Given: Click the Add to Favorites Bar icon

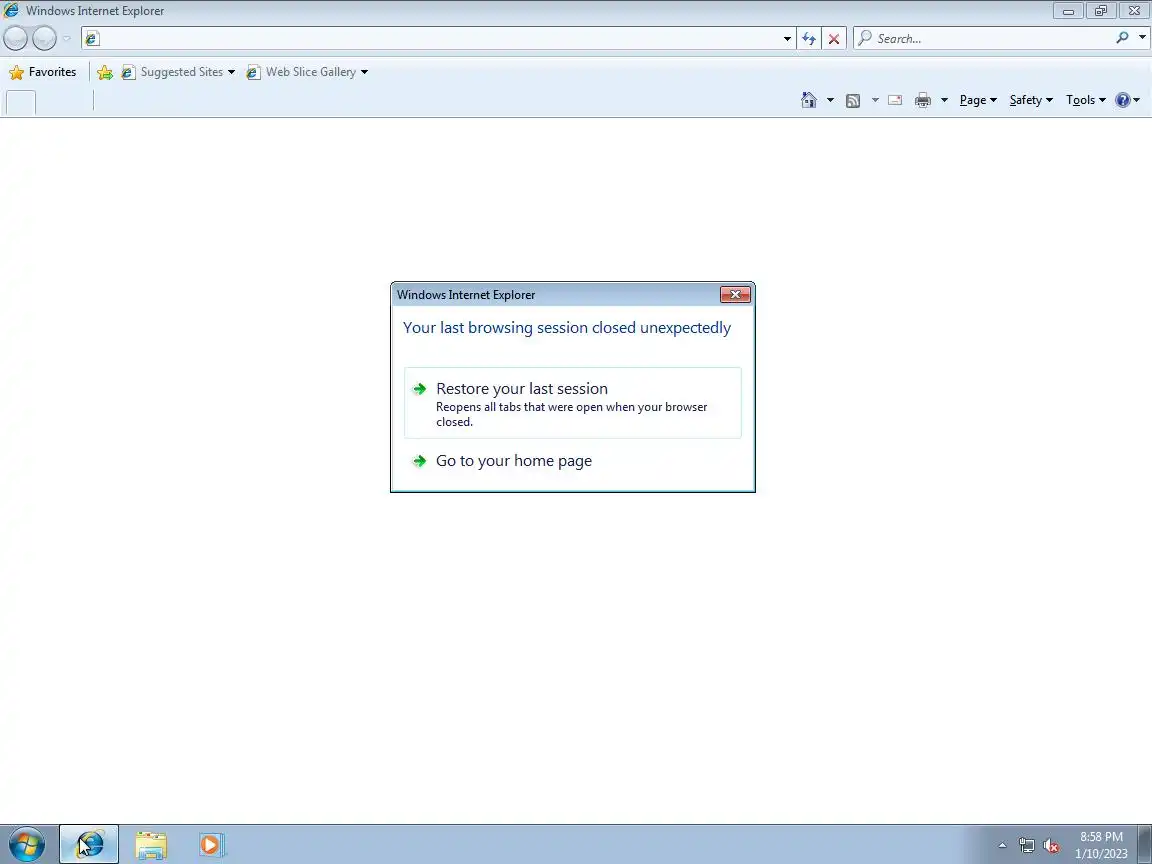Looking at the screenshot, I should 105,72.
